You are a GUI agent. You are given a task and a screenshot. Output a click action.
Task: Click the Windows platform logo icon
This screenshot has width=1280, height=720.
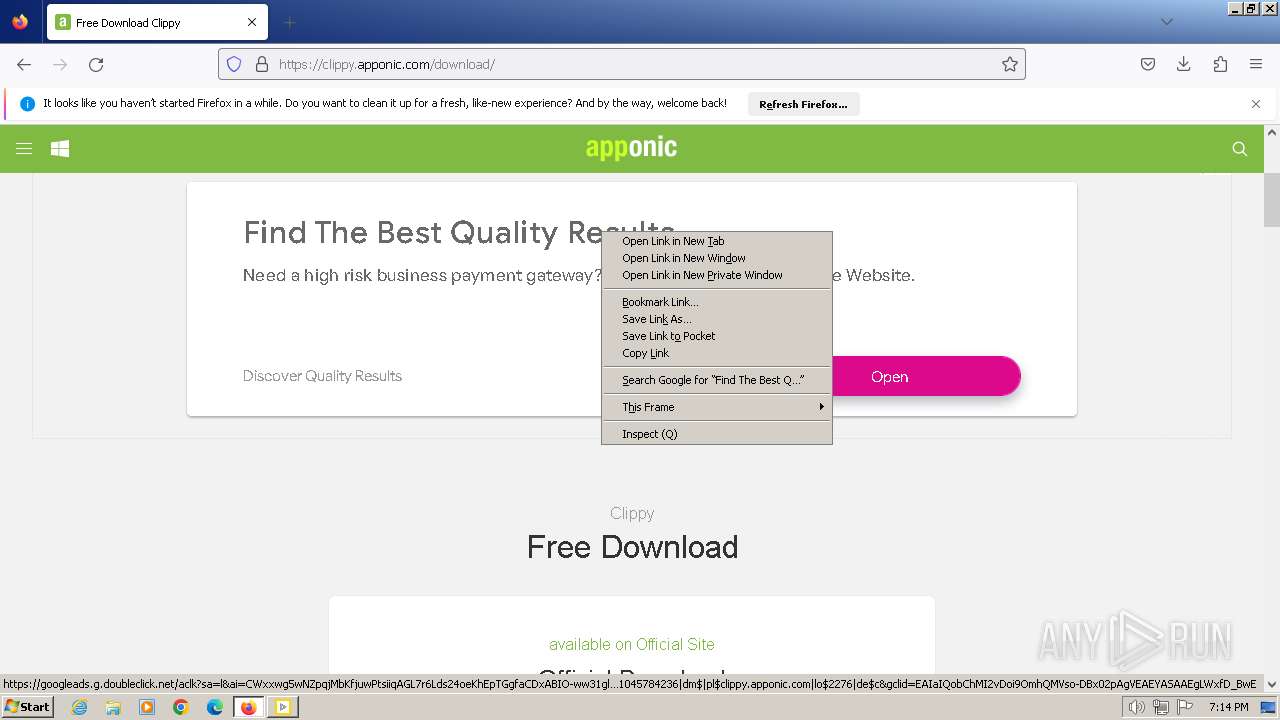tap(60, 149)
